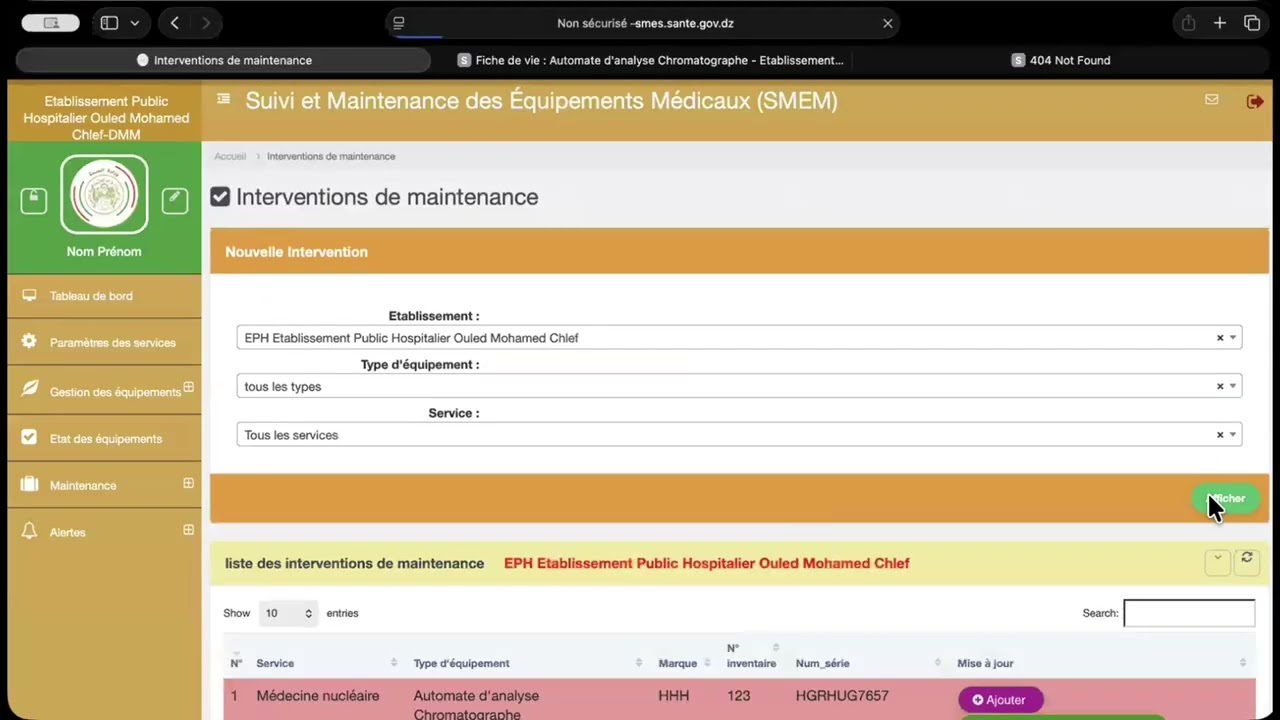Viewport: 1280px width, 720px height.
Task: Click the Médecine nucléaire service cell
Action: click(x=318, y=696)
